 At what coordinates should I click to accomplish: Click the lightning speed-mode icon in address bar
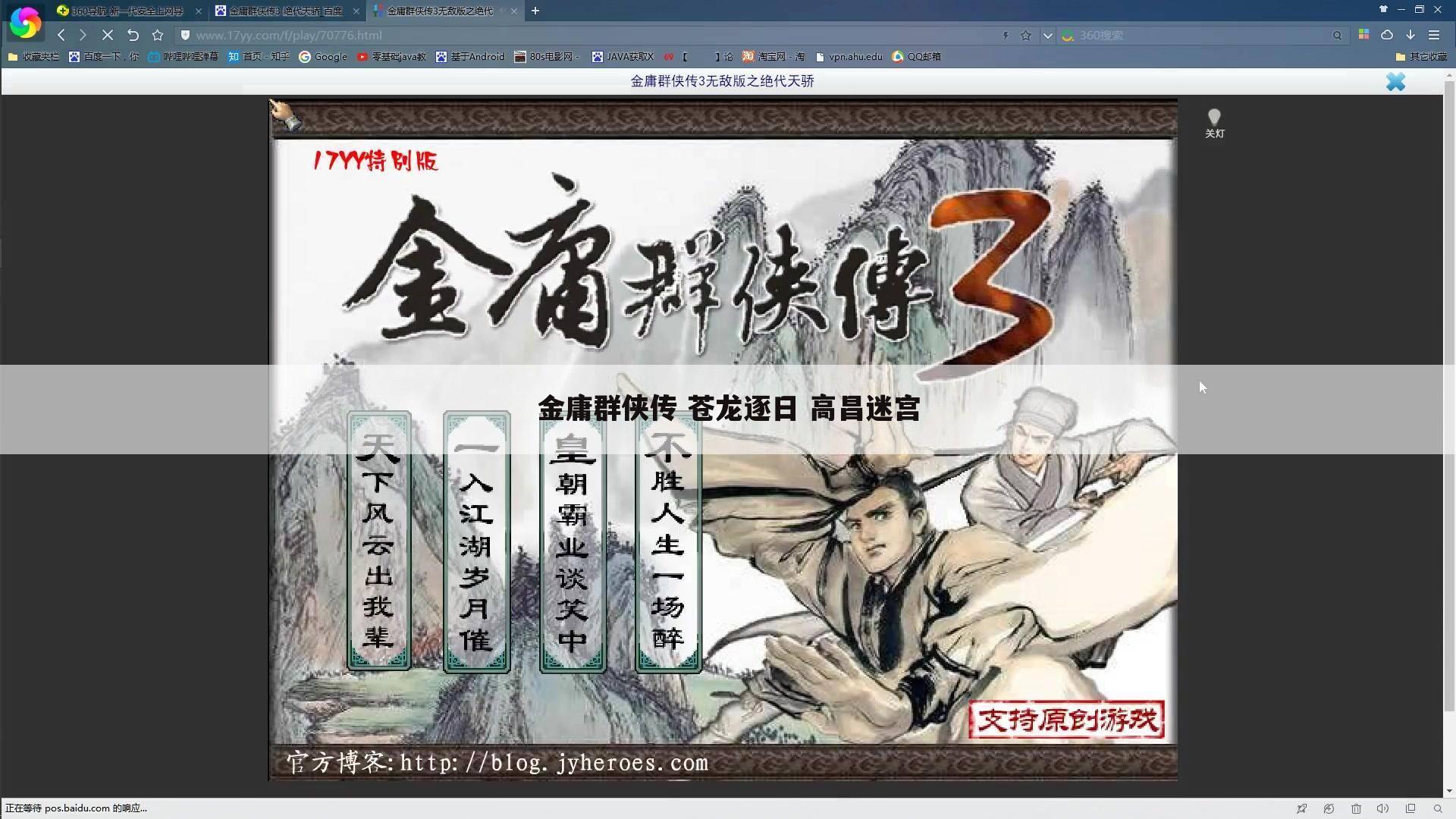click(1006, 36)
